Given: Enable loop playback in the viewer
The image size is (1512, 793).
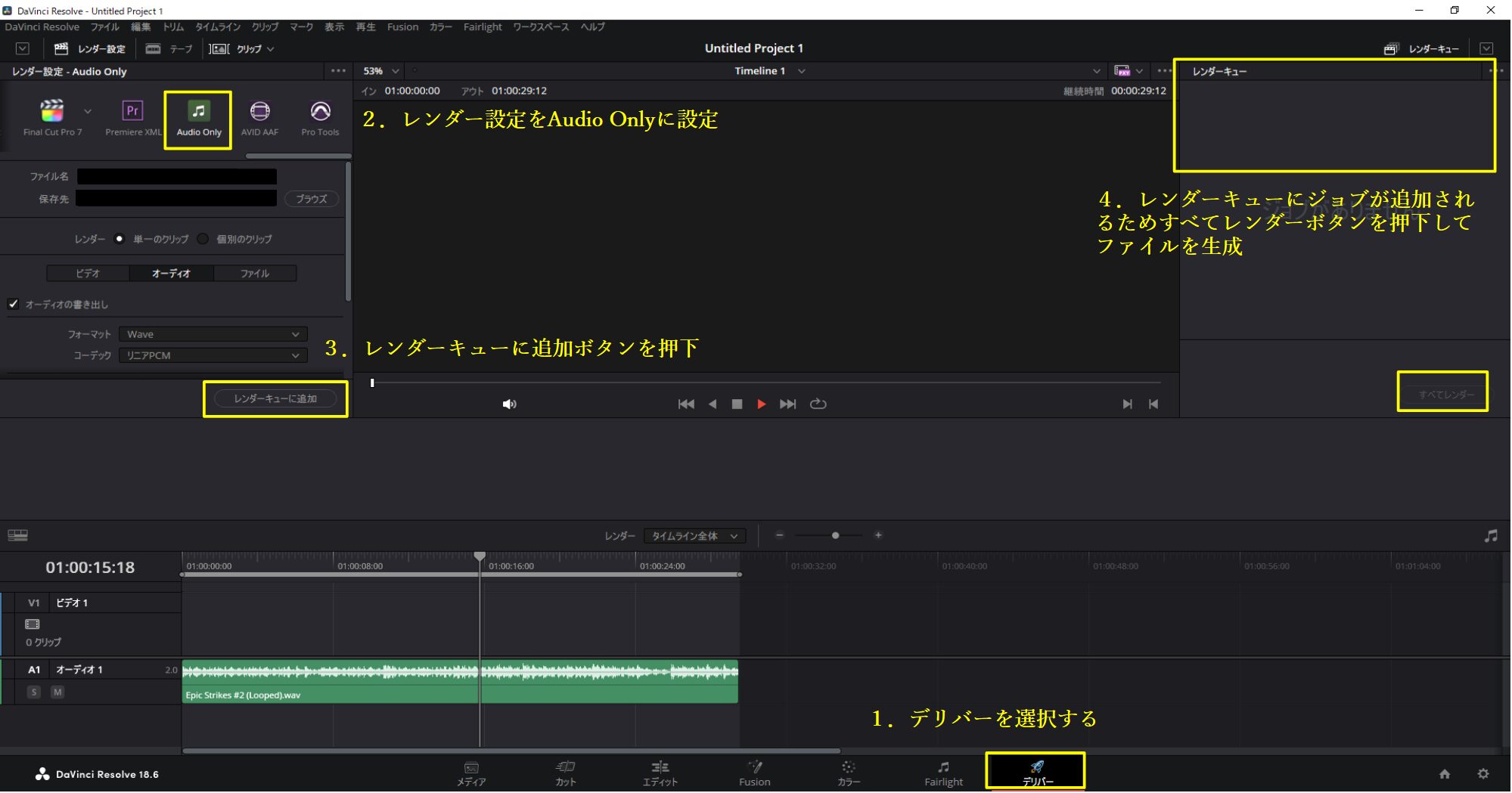Looking at the screenshot, I should coord(819,404).
